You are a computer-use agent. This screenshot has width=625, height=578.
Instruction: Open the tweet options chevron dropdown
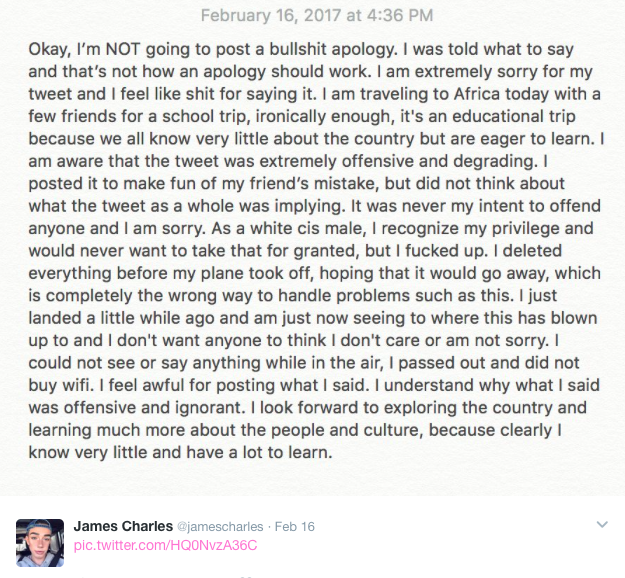[601, 524]
